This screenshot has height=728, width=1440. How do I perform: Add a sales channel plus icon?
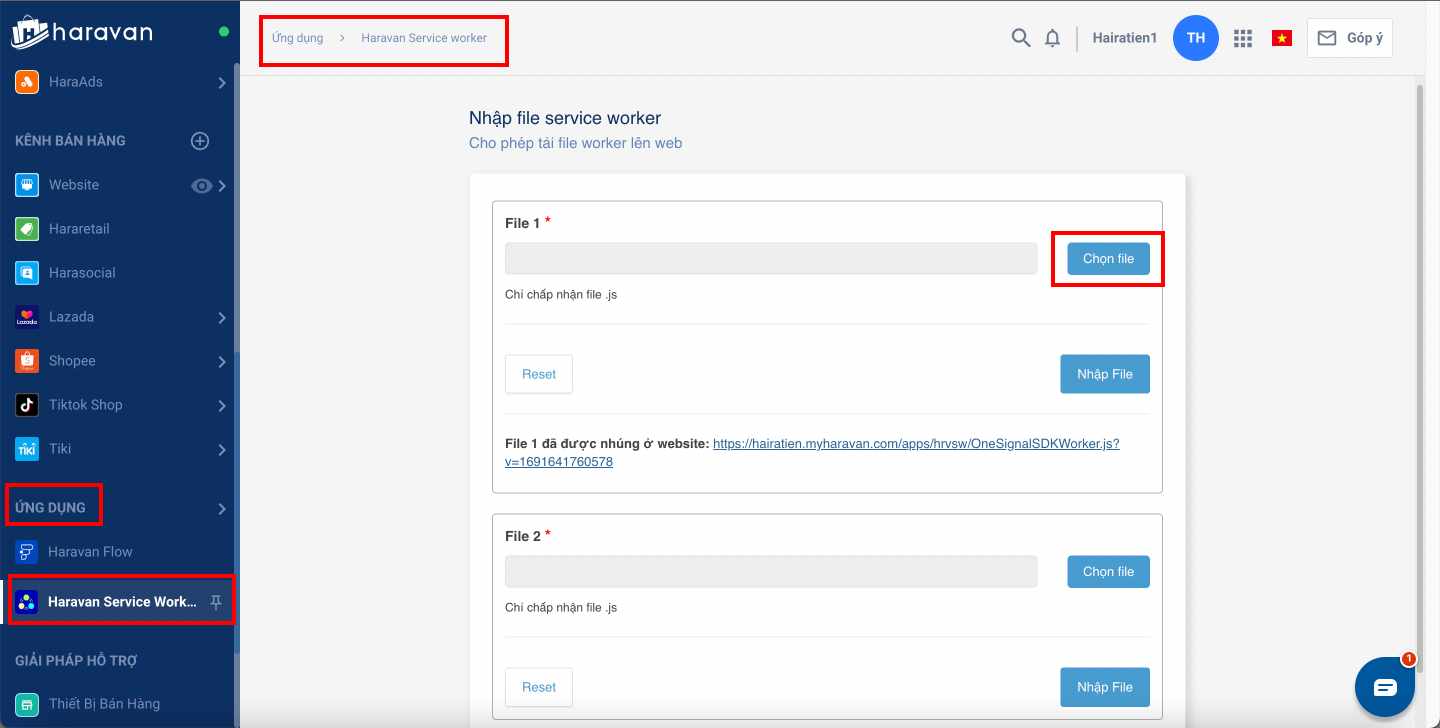coord(200,141)
